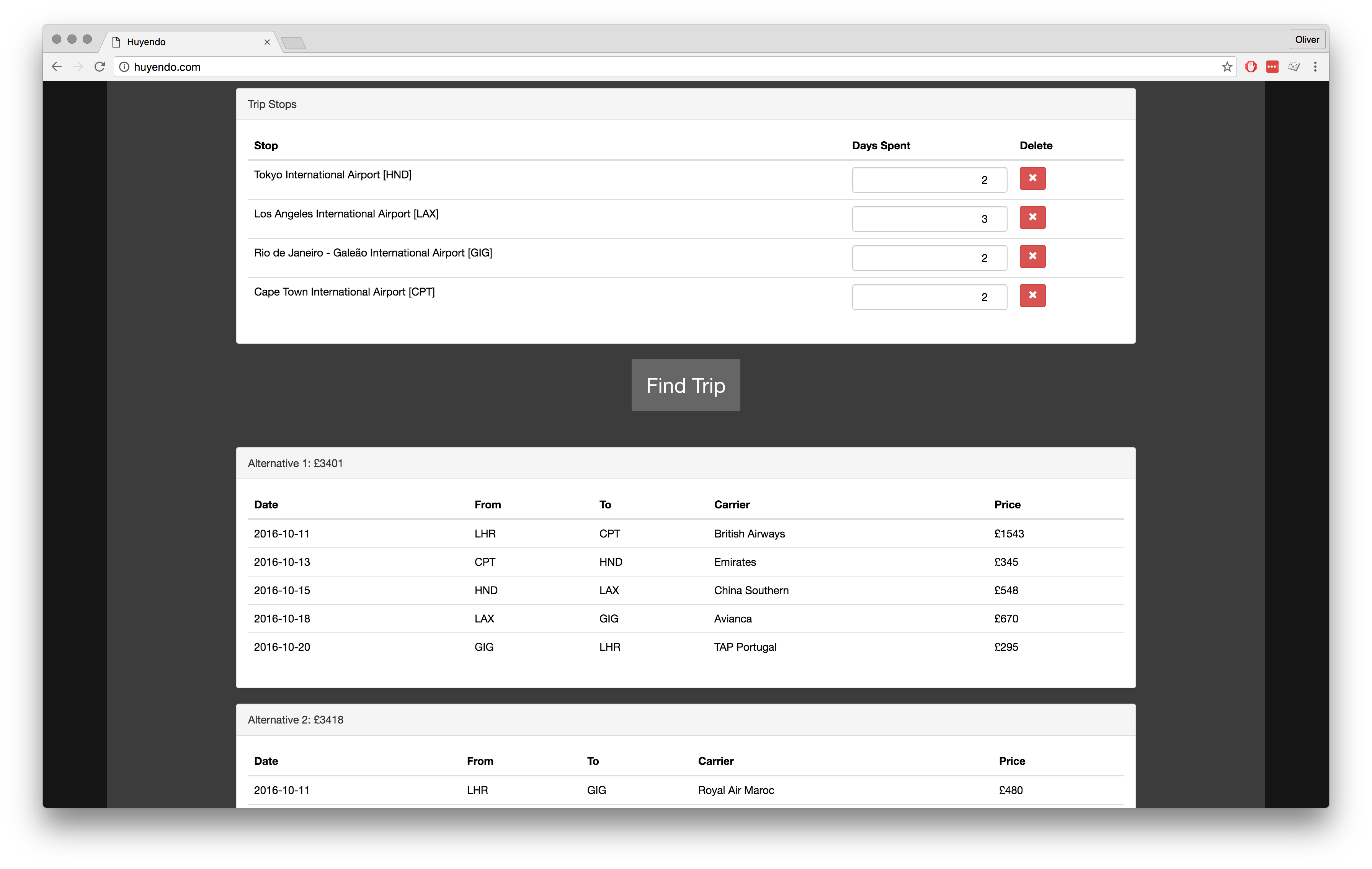Open the Oliver profile button

pos(1307,39)
